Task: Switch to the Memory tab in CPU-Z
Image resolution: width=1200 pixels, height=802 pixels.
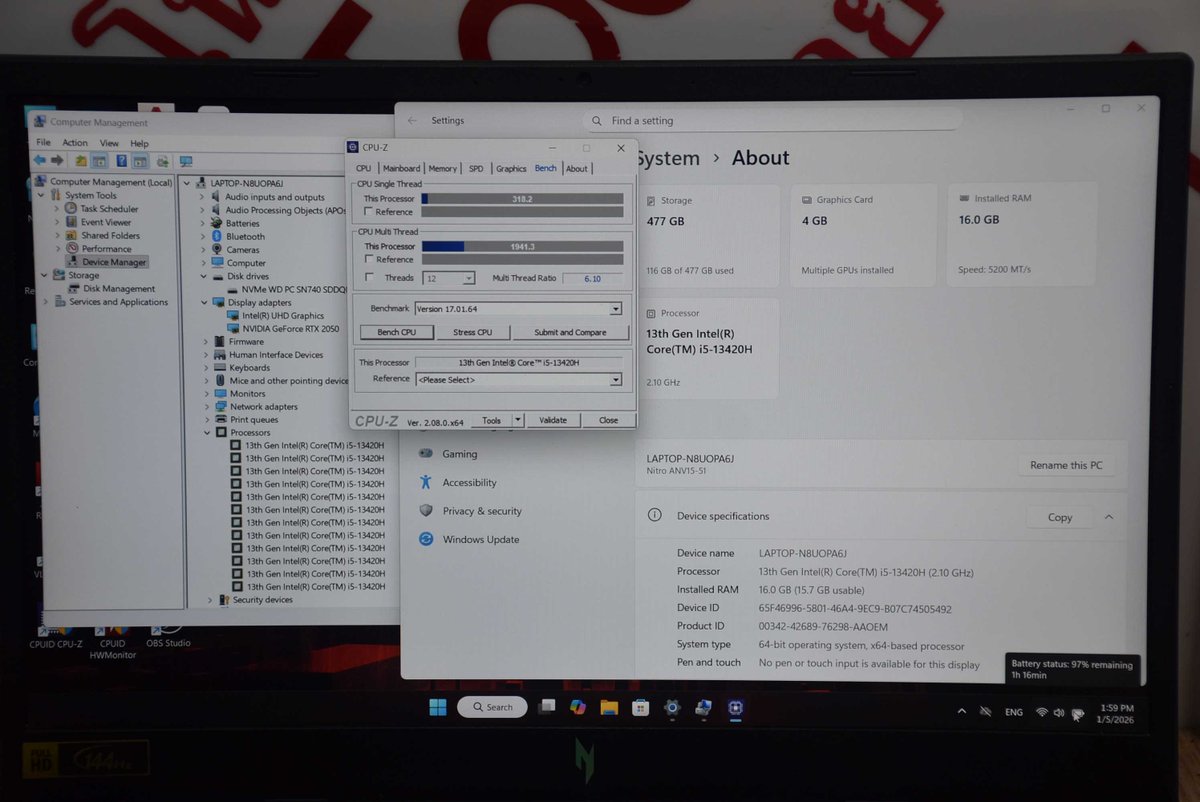Action: coord(442,169)
